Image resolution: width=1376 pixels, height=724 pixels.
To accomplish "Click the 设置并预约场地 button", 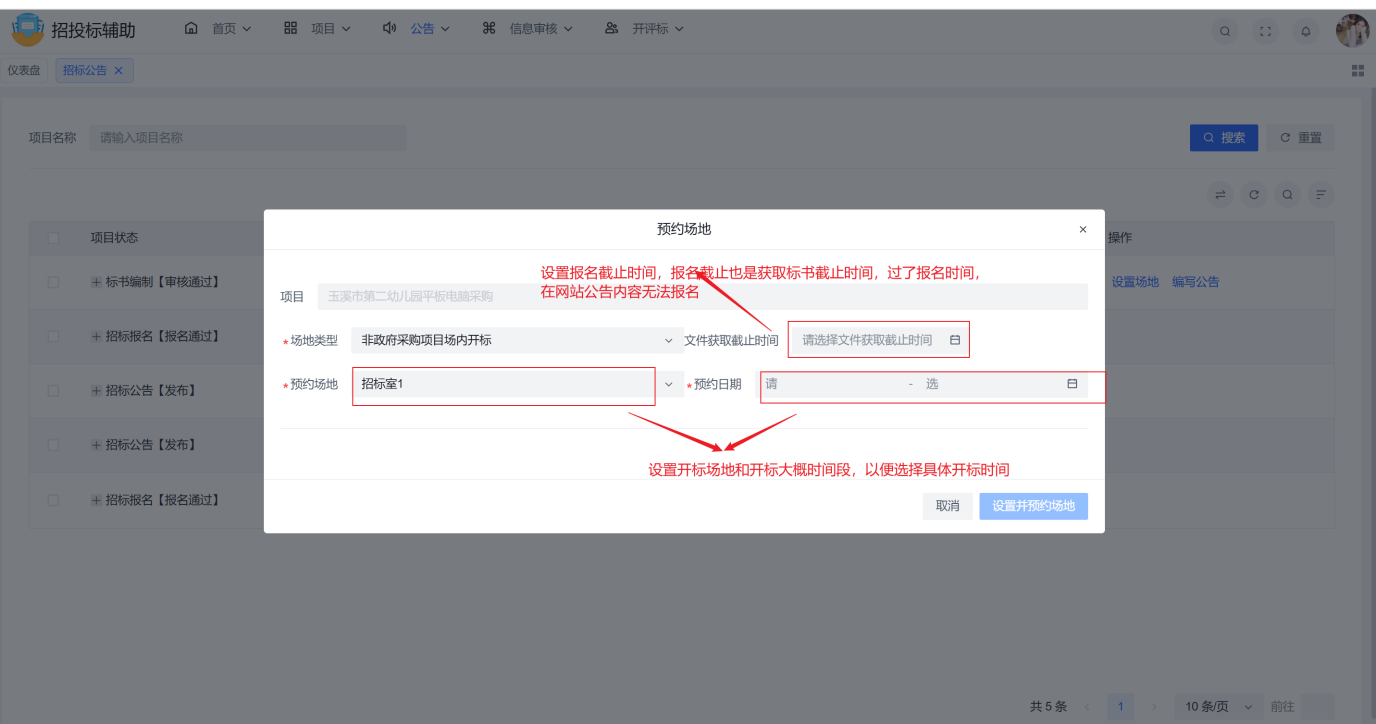I will tap(1033, 506).
